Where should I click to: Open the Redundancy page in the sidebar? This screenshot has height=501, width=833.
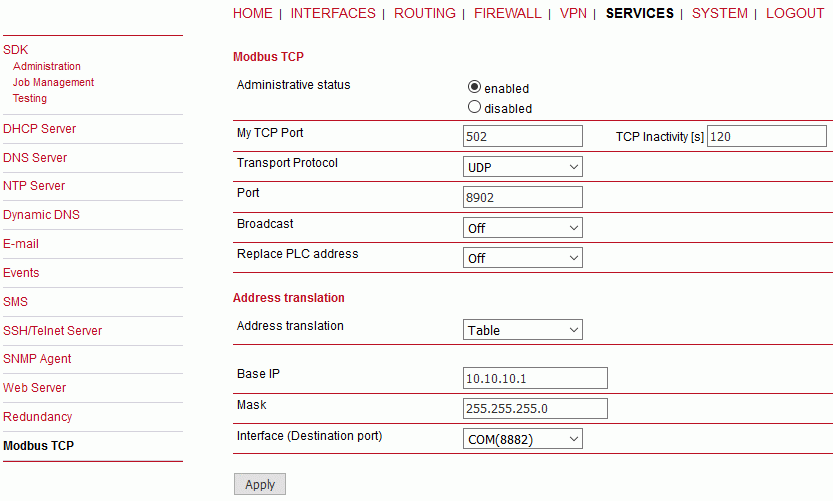coord(37,417)
